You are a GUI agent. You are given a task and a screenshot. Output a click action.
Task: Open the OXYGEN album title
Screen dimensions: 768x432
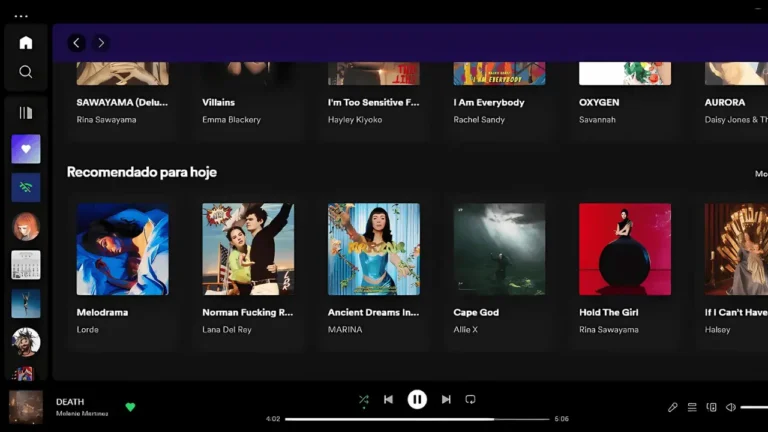coord(599,102)
